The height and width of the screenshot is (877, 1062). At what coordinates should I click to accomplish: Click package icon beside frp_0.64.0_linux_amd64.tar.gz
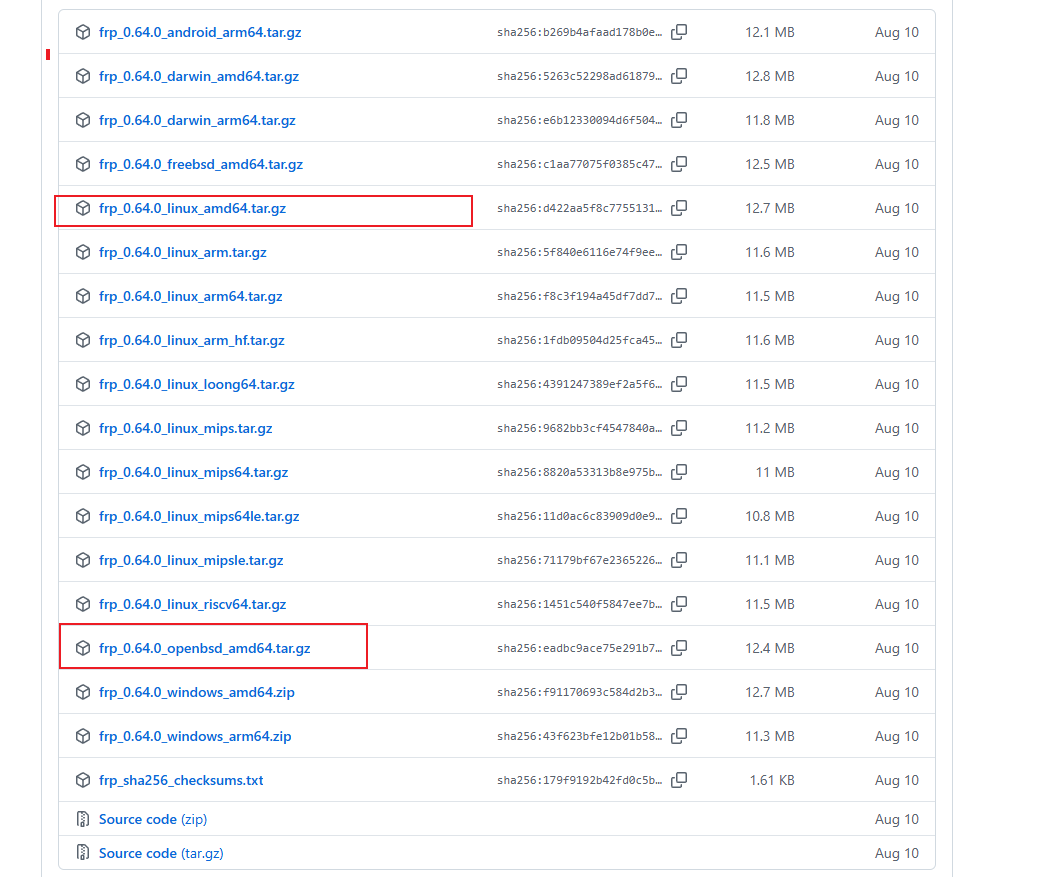tap(83, 208)
